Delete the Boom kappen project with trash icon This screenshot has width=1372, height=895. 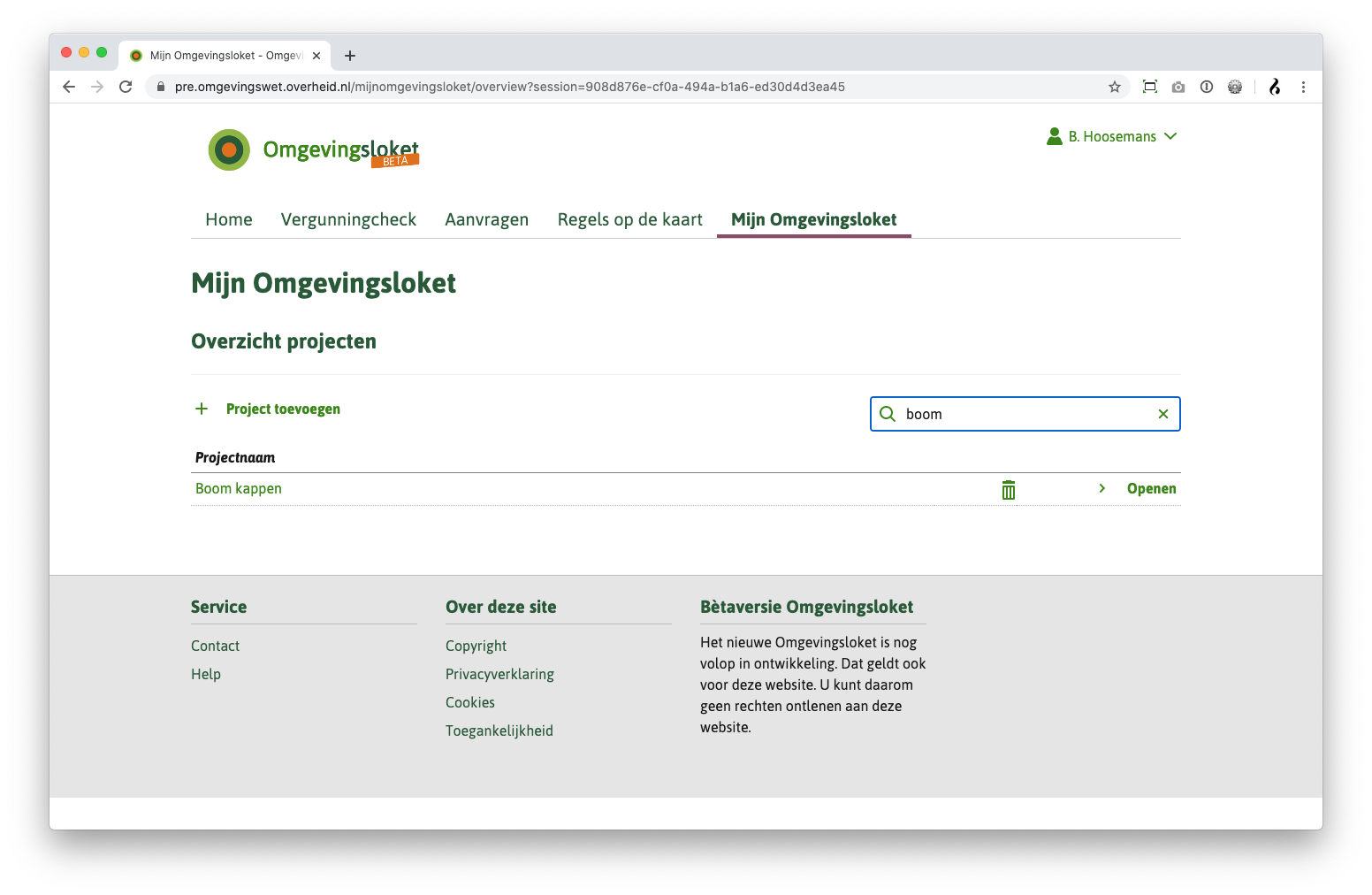tap(1009, 490)
